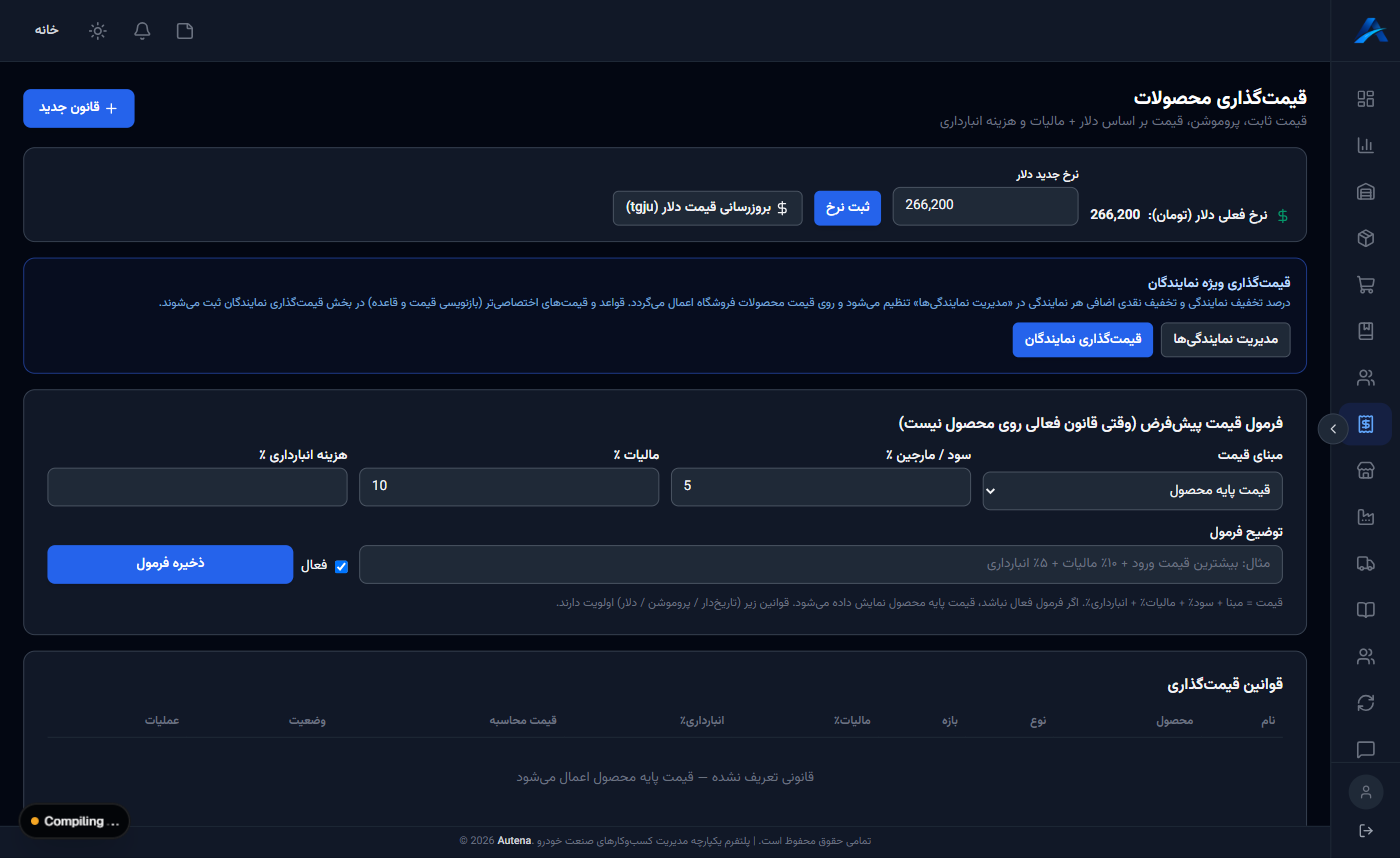Open the storefront icon in sidebar
The width and height of the screenshot is (1400, 858).
tap(1365, 471)
